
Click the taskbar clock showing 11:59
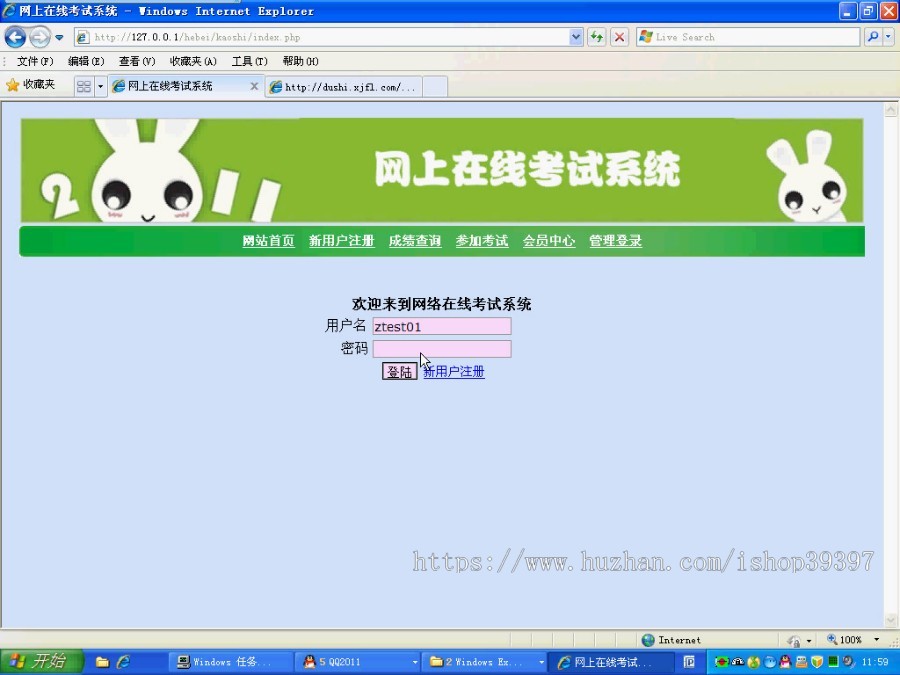pos(875,662)
